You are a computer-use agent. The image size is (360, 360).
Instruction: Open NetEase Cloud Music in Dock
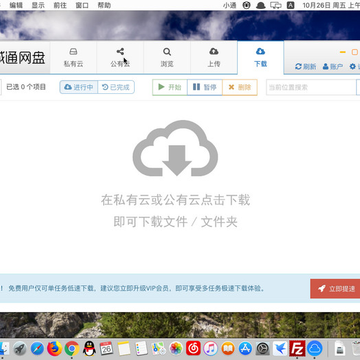tap(193, 349)
